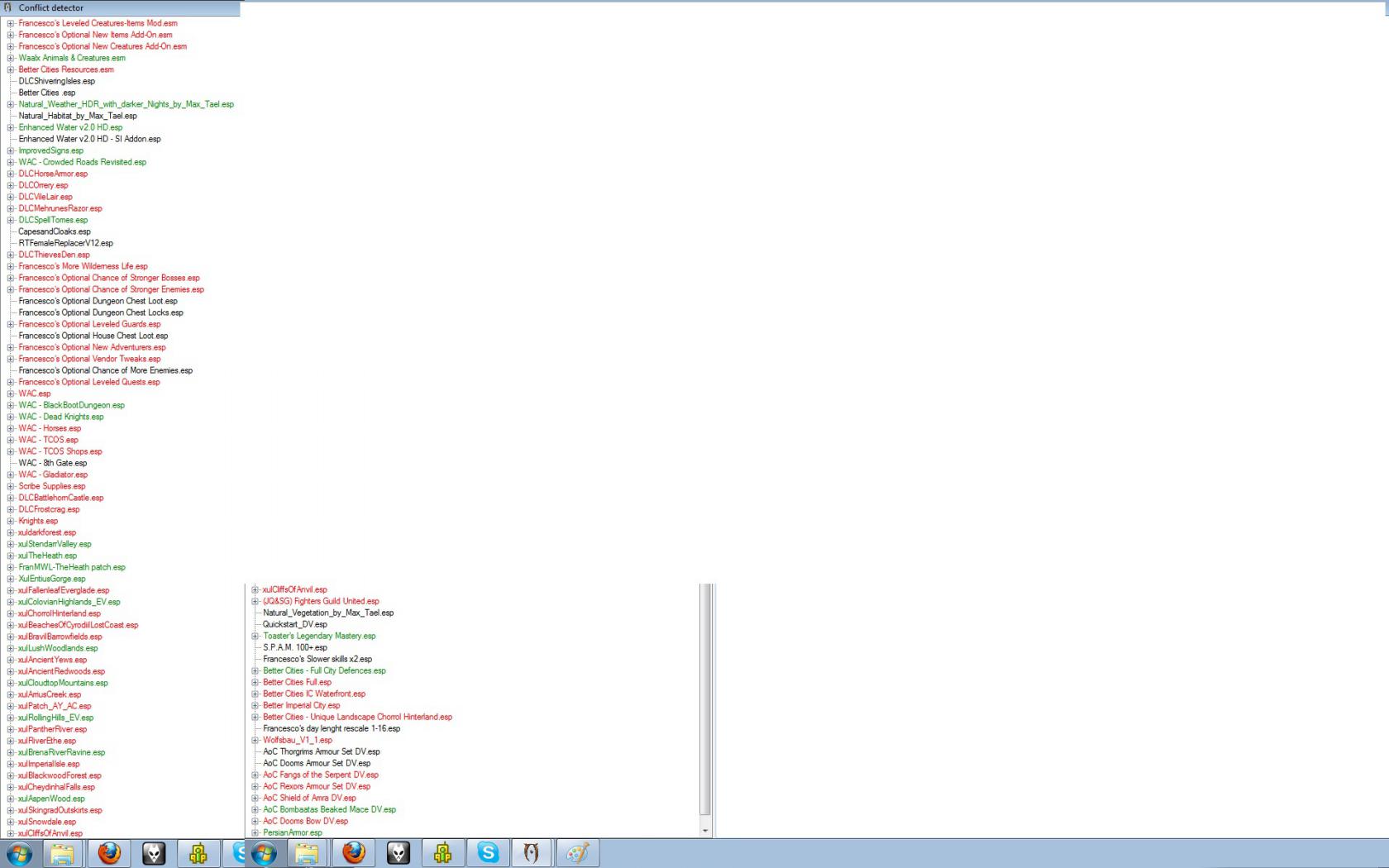Click the rightmost foobar2000 alien icon

pos(399,853)
